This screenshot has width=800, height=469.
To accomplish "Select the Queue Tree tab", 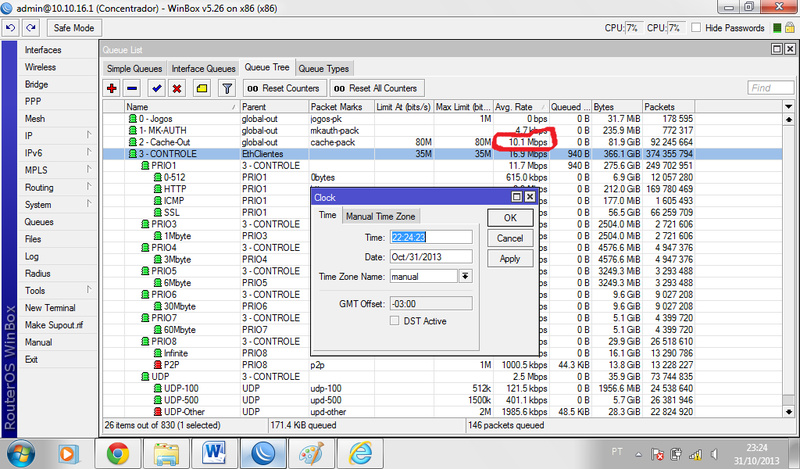I will (x=267, y=67).
